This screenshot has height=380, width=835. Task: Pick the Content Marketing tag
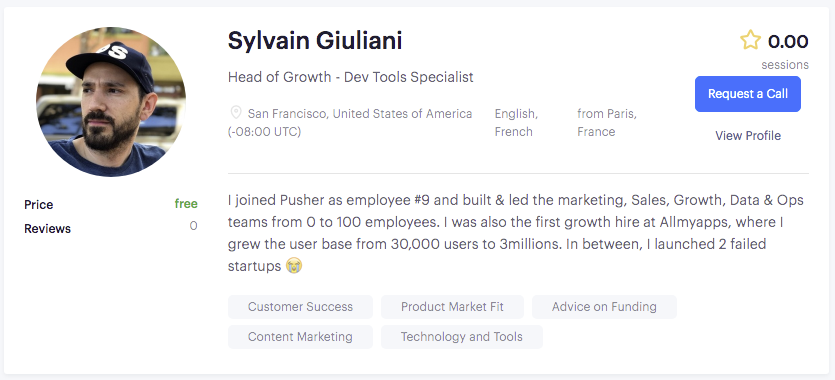pyautogui.click(x=300, y=337)
